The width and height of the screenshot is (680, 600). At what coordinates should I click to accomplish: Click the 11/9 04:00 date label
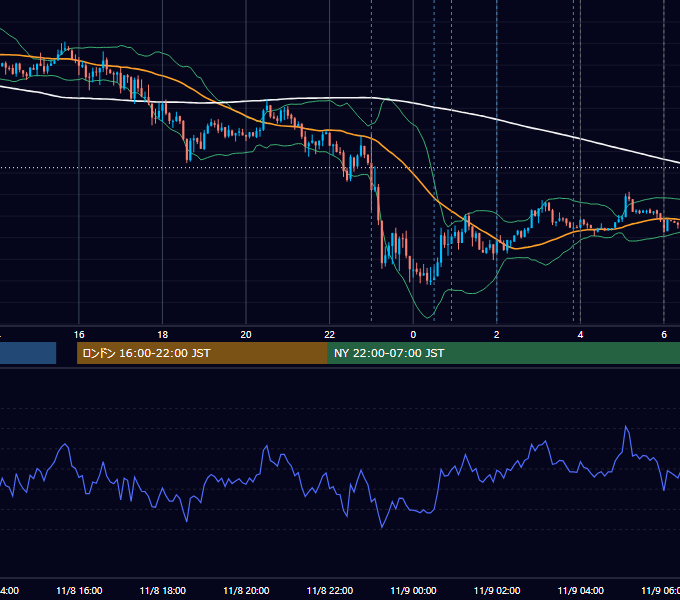pos(581,590)
